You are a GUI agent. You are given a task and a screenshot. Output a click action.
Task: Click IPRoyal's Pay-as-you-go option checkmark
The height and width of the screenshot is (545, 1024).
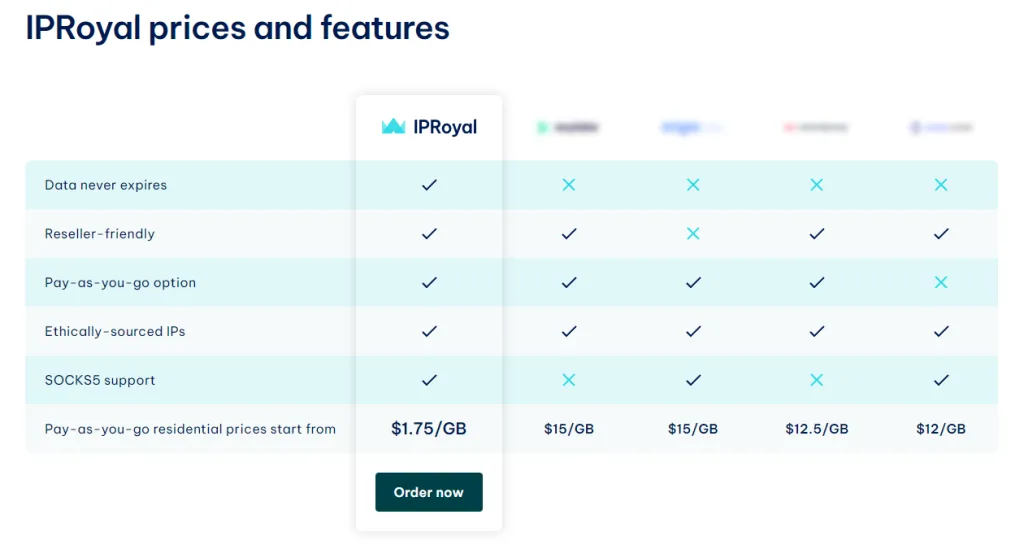[429, 283]
